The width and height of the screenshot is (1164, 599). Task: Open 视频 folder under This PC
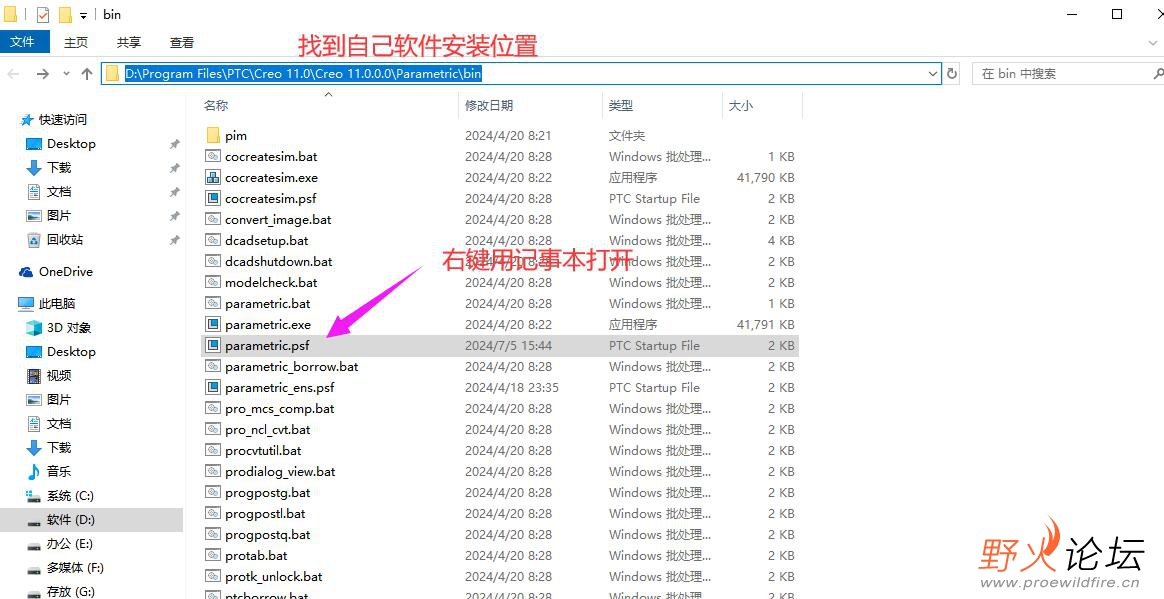[x=59, y=376]
